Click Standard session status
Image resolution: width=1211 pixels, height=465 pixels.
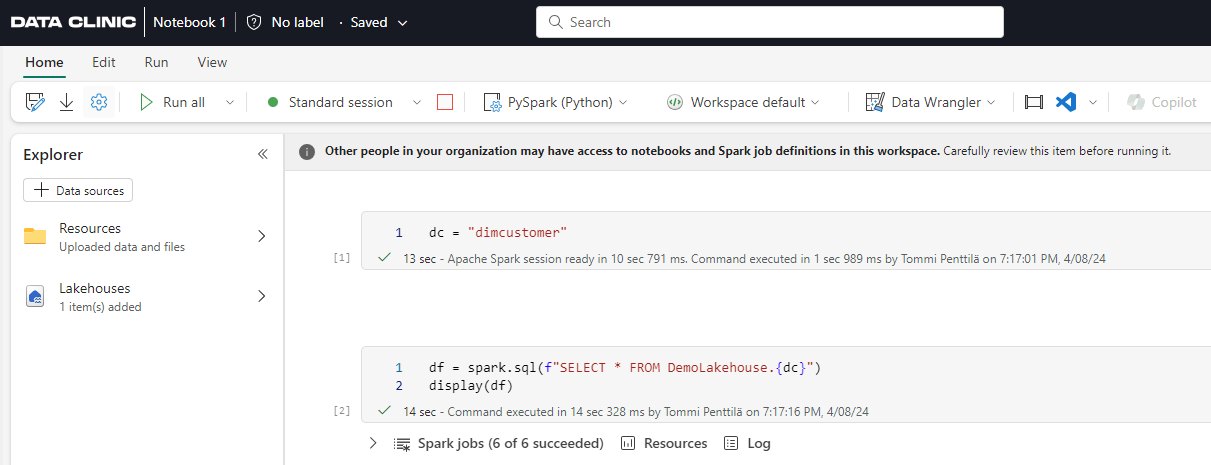click(x=330, y=102)
